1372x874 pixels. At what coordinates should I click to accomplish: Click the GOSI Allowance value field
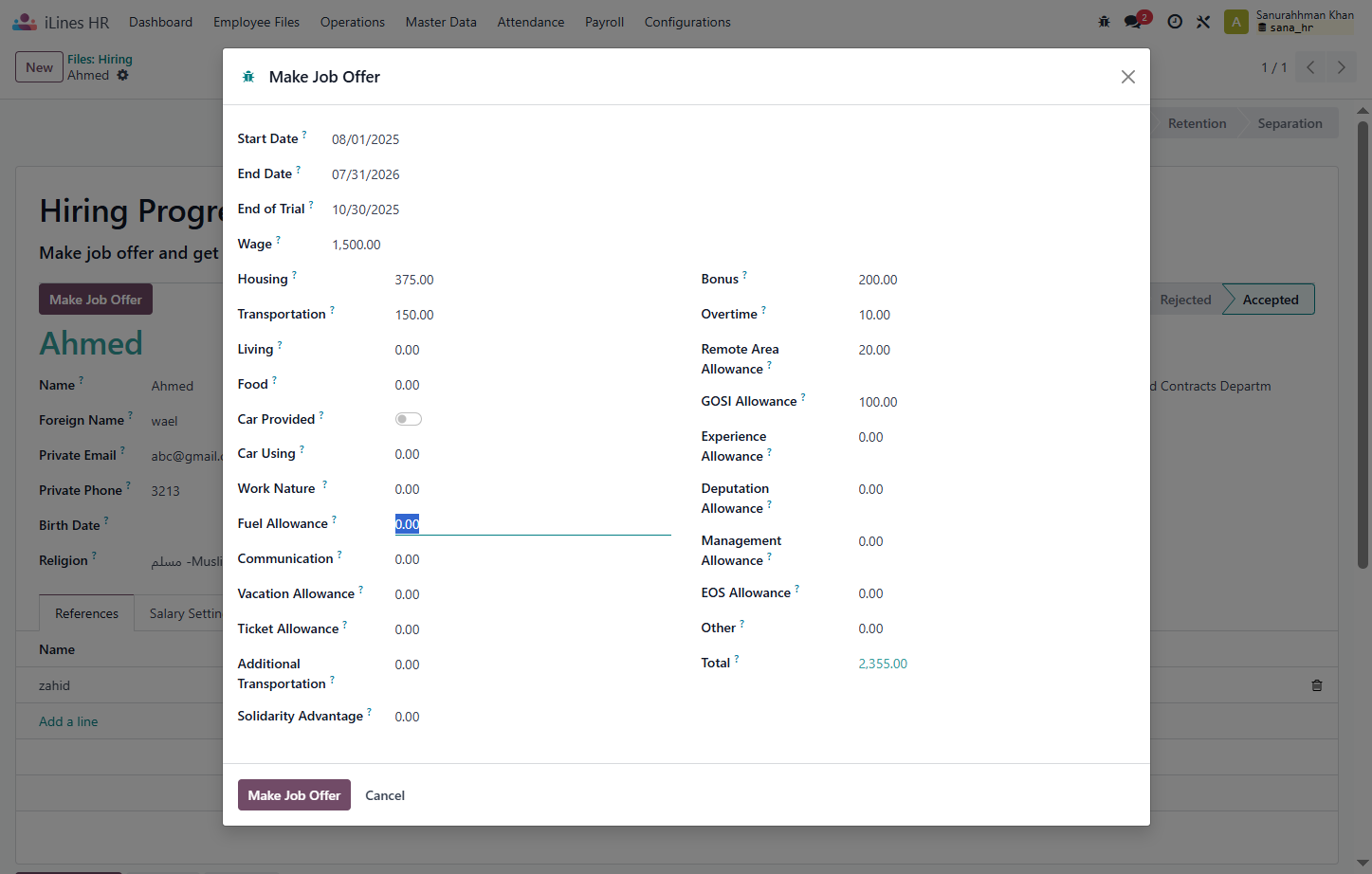click(996, 402)
